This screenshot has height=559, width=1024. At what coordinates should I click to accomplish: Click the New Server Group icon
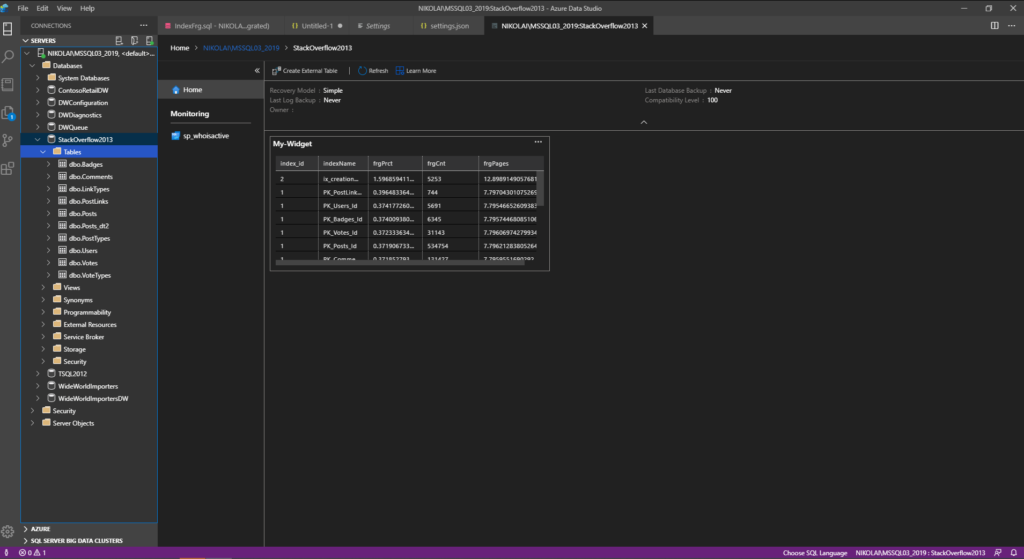(135, 40)
